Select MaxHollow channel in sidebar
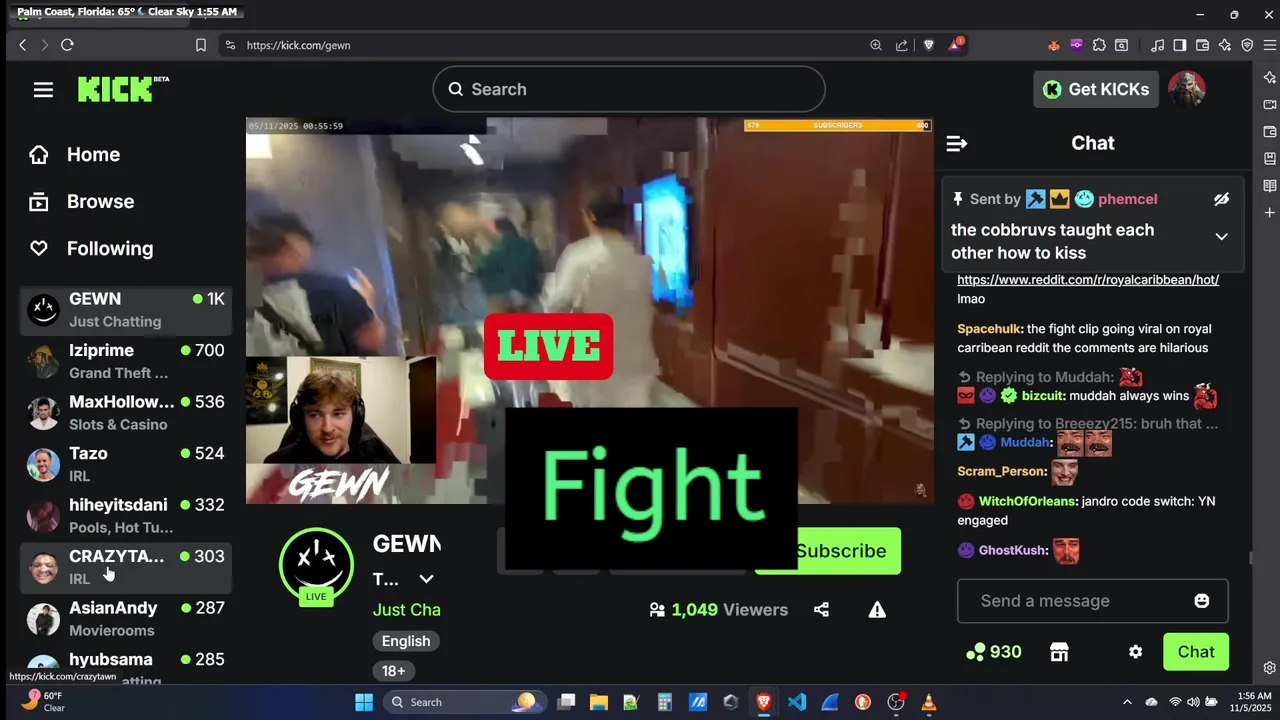This screenshot has height=720, width=1280. point(126,413)
